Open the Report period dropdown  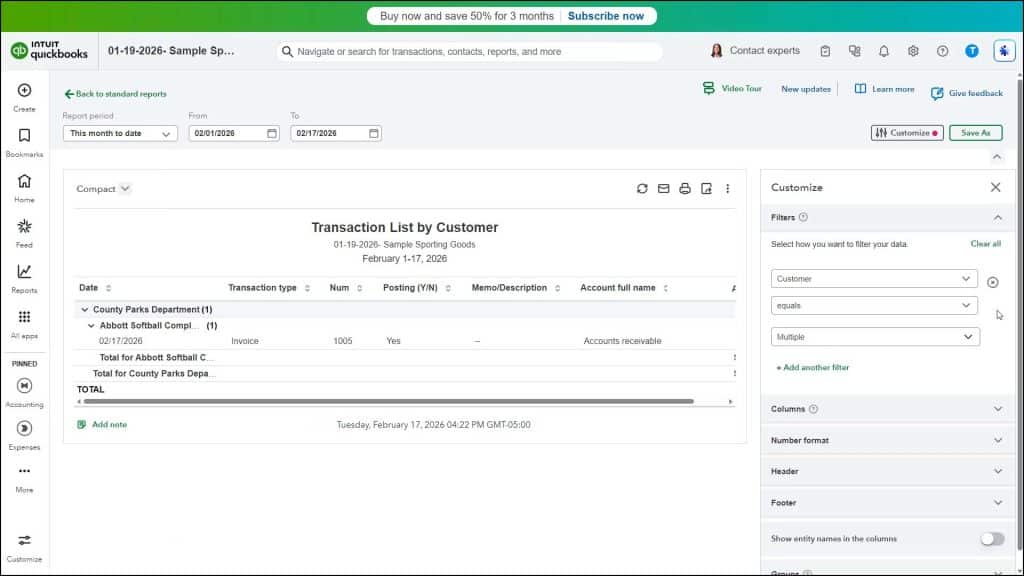pos(119,132)
